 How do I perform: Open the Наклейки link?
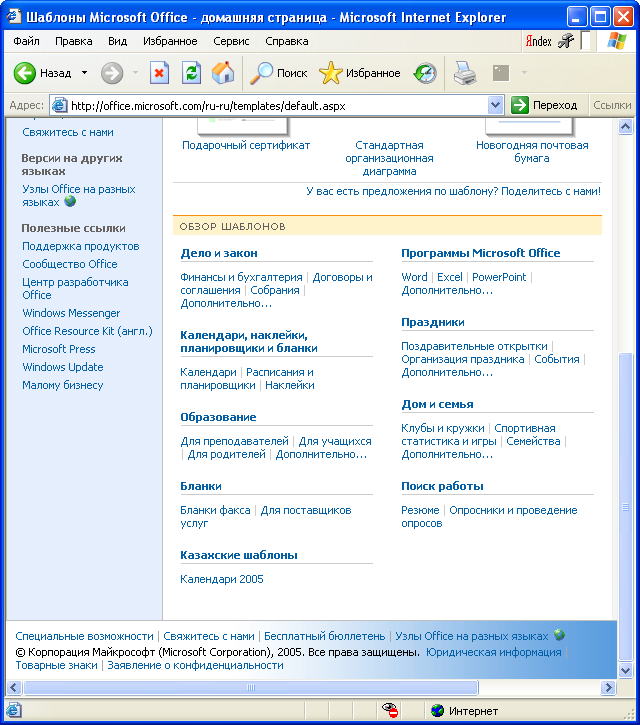290,385
